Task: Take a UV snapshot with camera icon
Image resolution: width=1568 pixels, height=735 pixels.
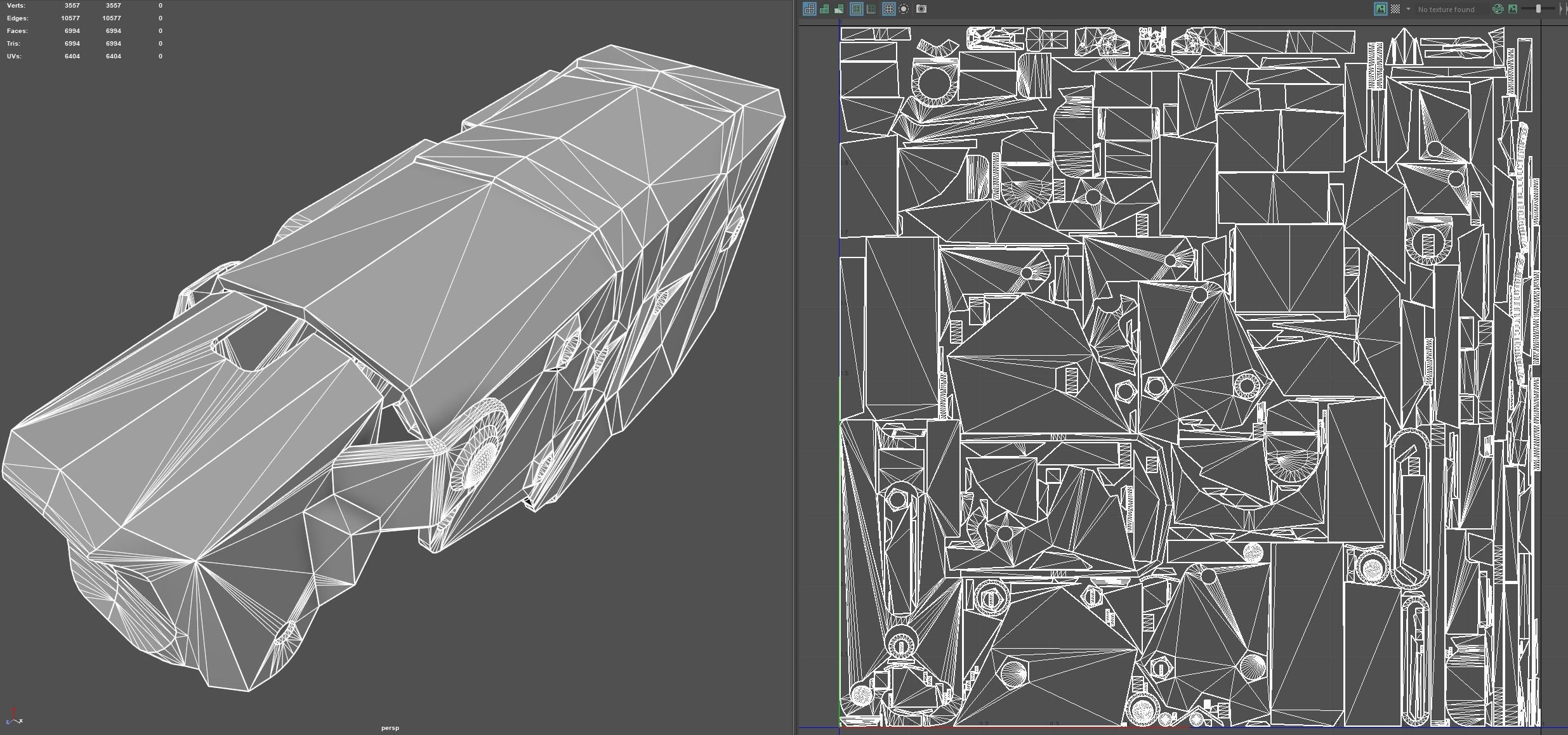Action: point(921,9)
